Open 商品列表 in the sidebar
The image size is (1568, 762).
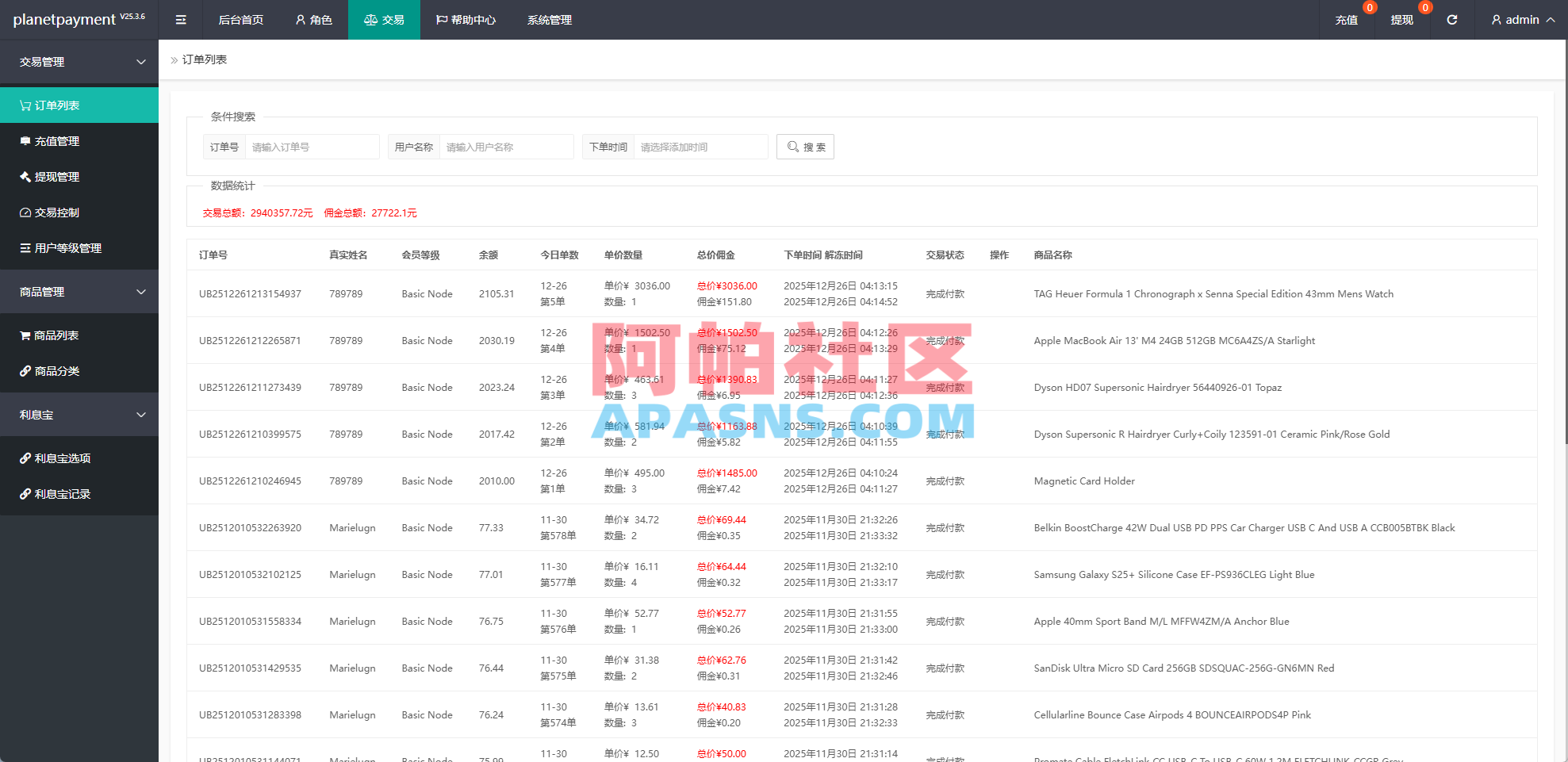[79, 335]
